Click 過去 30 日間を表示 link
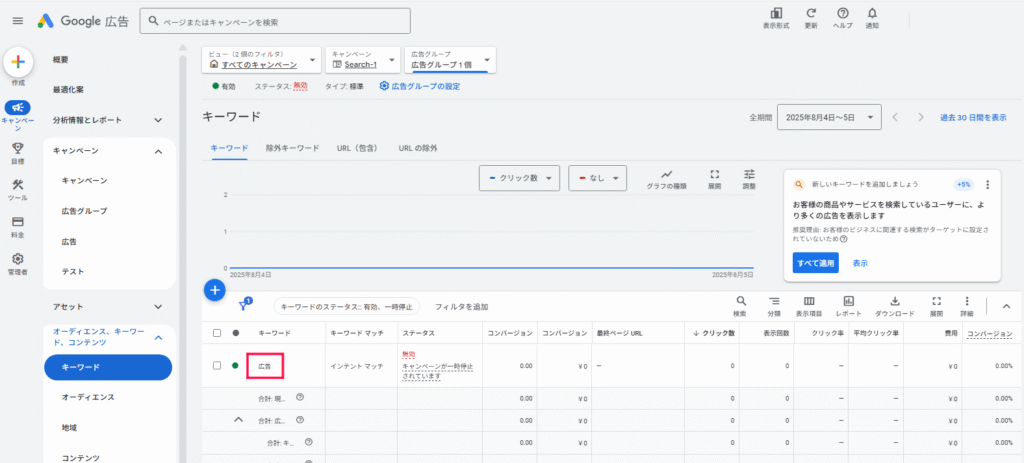This screenshot has width=1024, height=463. click(x=973, y=118)
